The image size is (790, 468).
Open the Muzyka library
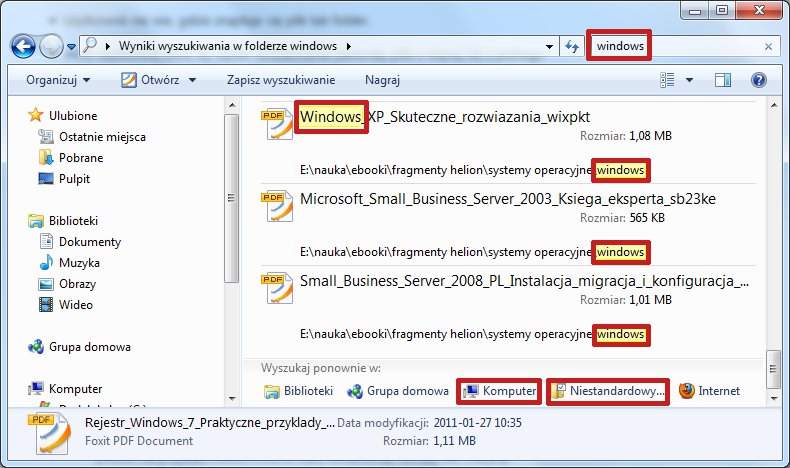pyautogui.click(x=80, y=263)
